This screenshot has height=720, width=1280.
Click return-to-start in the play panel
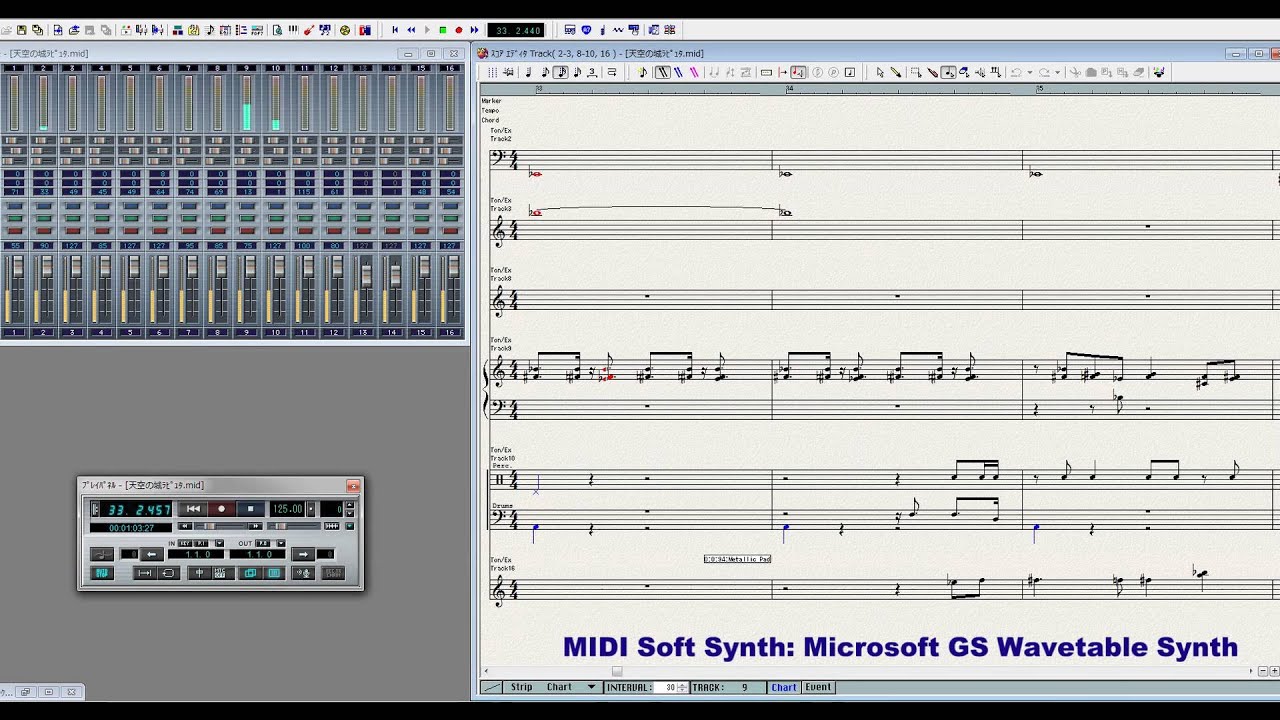click(x=193, y=509)
